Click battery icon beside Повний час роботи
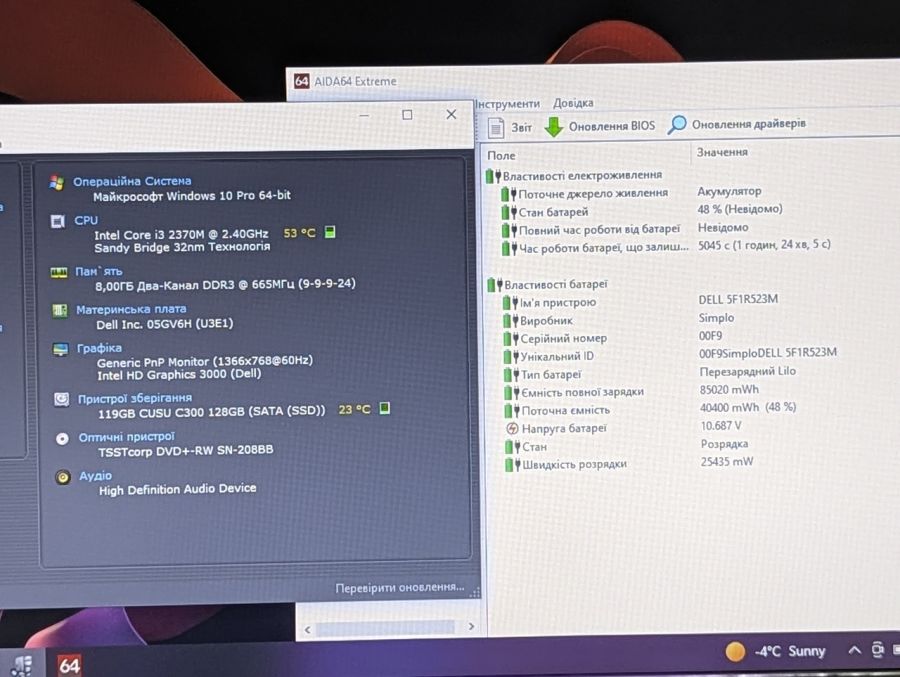The image size is (900, 677). (x=509, y=230)
